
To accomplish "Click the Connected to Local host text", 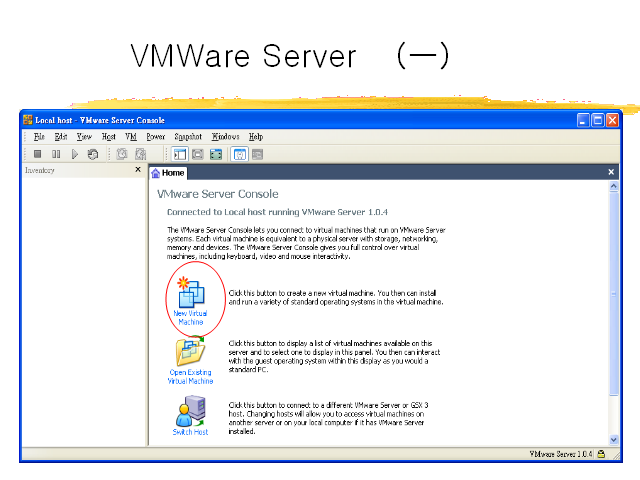I will pos(277,212).
